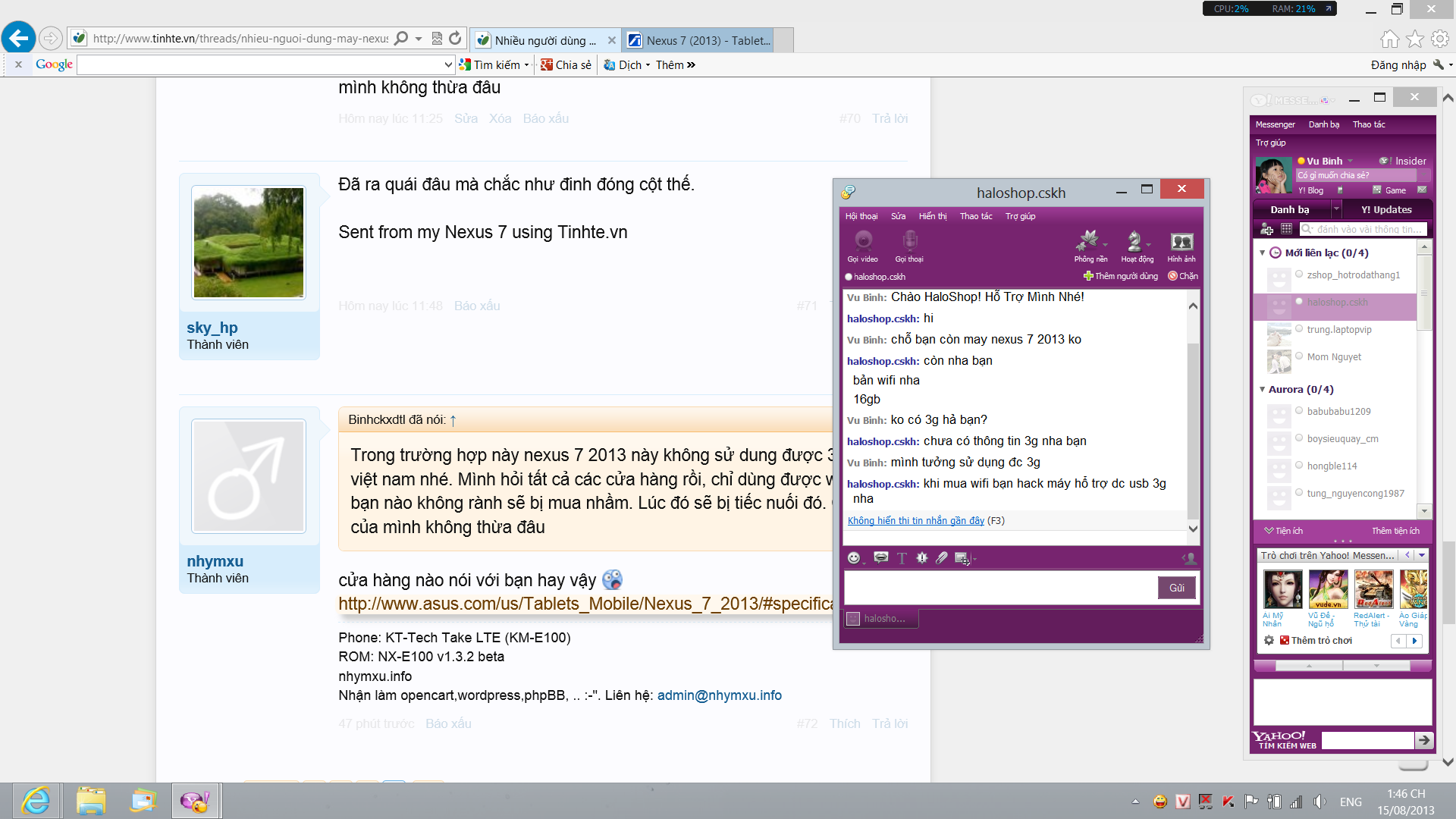Open the text format T icon
Viewport: 1456px width, 819px height.
tap(902, 558)
